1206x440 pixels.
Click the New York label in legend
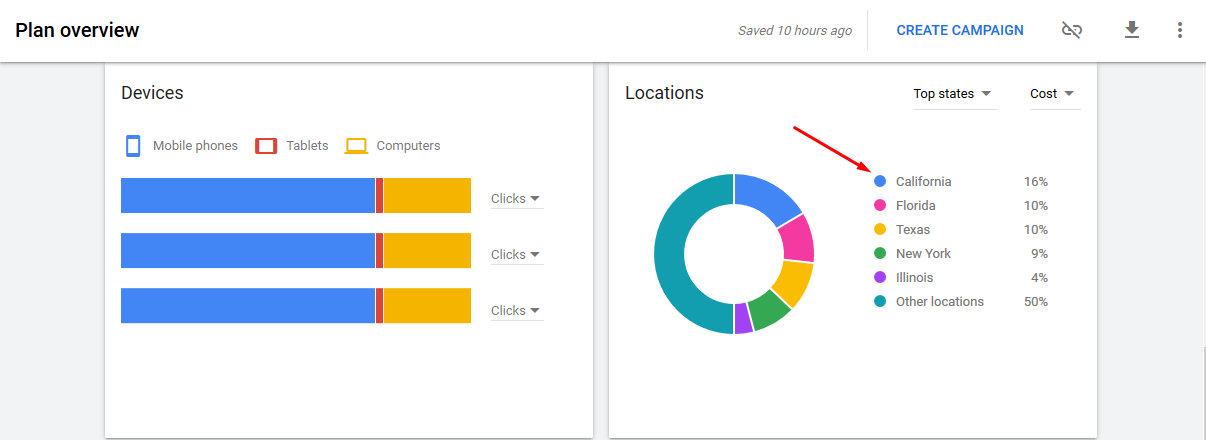923,254
